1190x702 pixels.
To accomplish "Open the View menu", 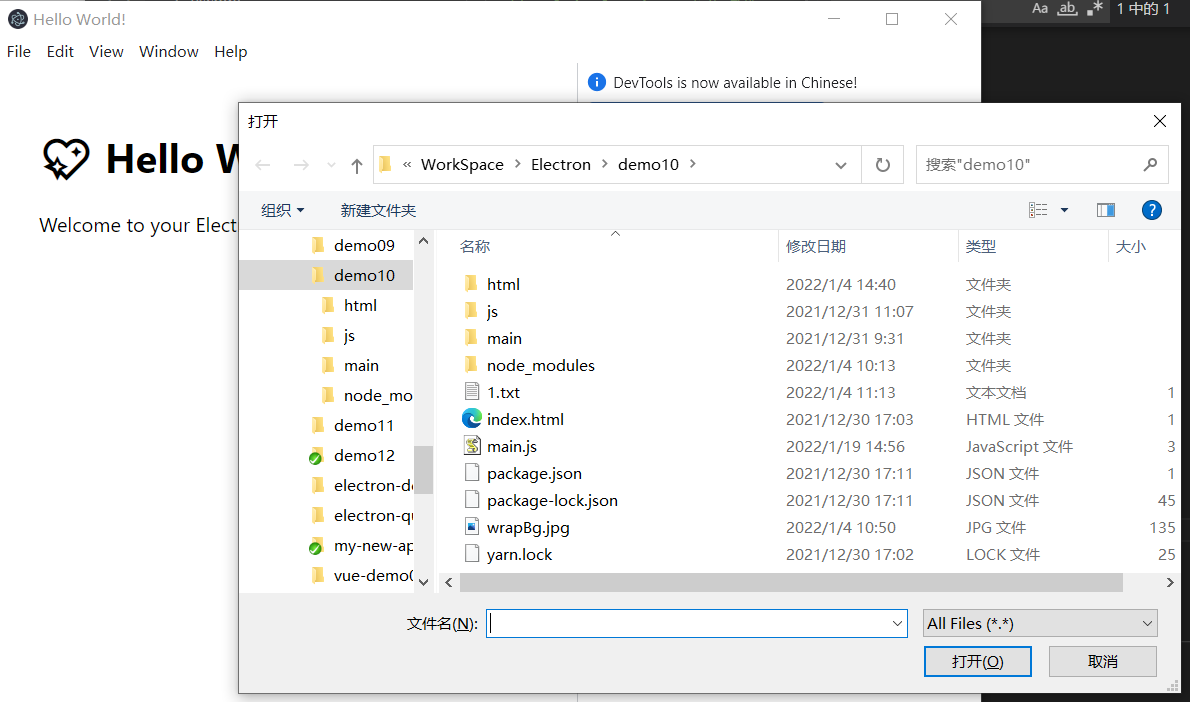I will click(106, 51).
